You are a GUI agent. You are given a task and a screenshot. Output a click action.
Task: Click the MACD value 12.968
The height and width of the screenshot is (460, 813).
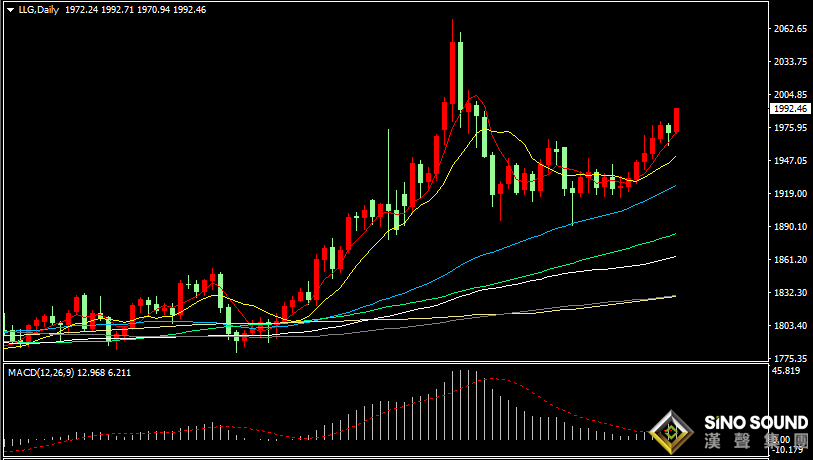coord(91,372)
